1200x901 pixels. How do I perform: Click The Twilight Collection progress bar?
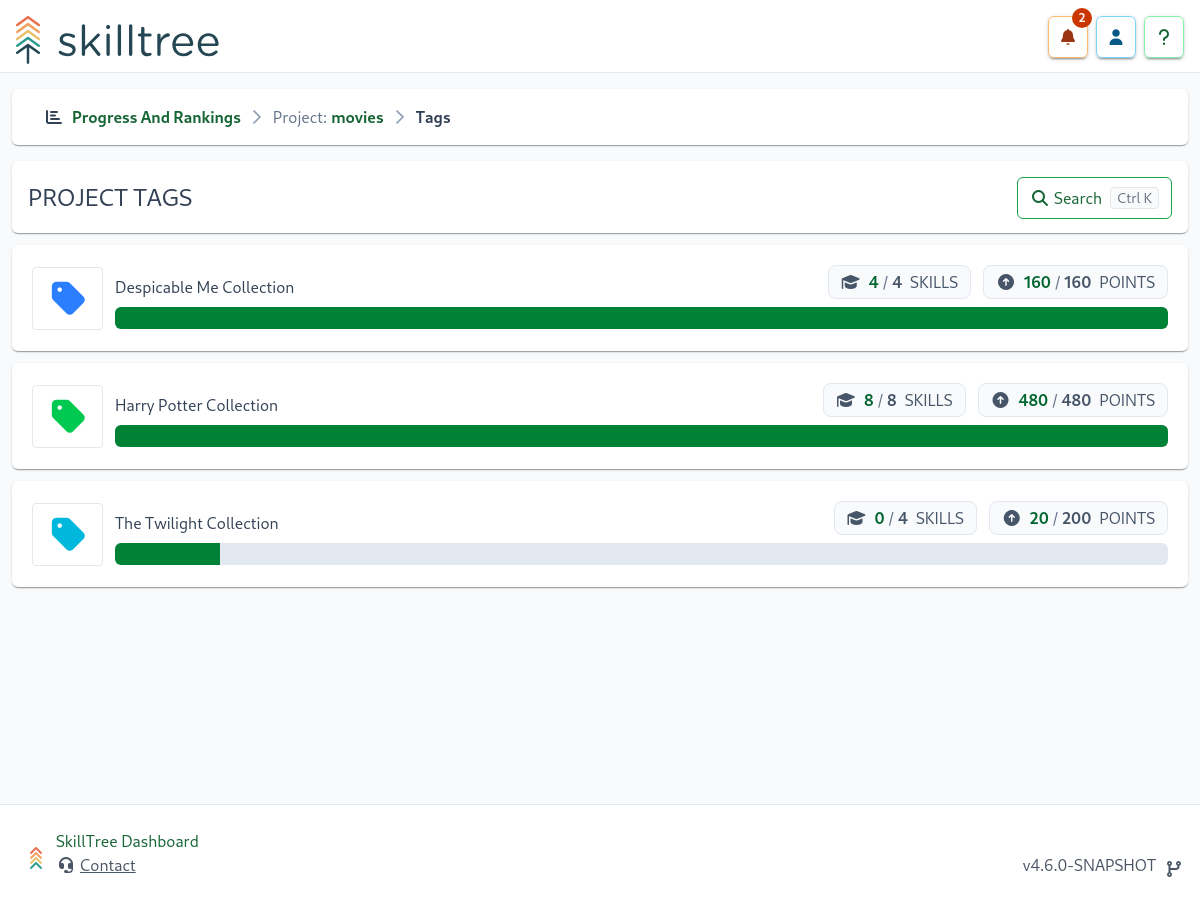pos(641,554)
